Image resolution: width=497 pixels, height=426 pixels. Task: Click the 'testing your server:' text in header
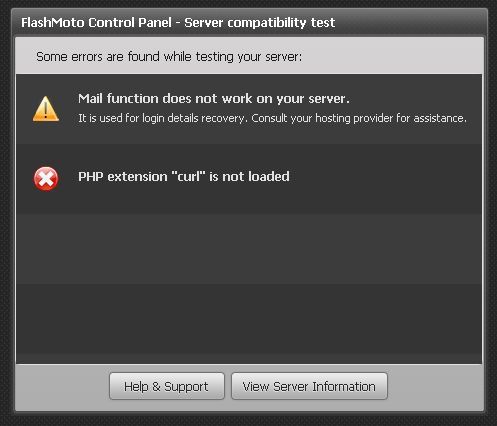tap(249, 57)
